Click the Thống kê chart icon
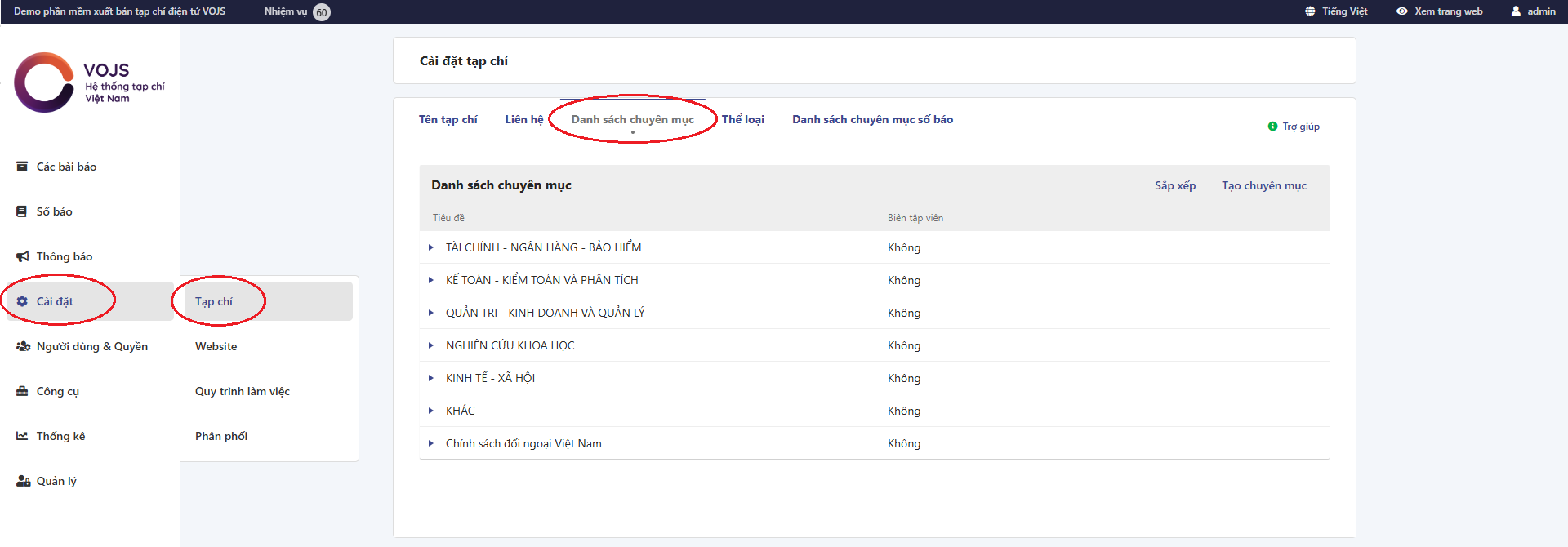 22,436
